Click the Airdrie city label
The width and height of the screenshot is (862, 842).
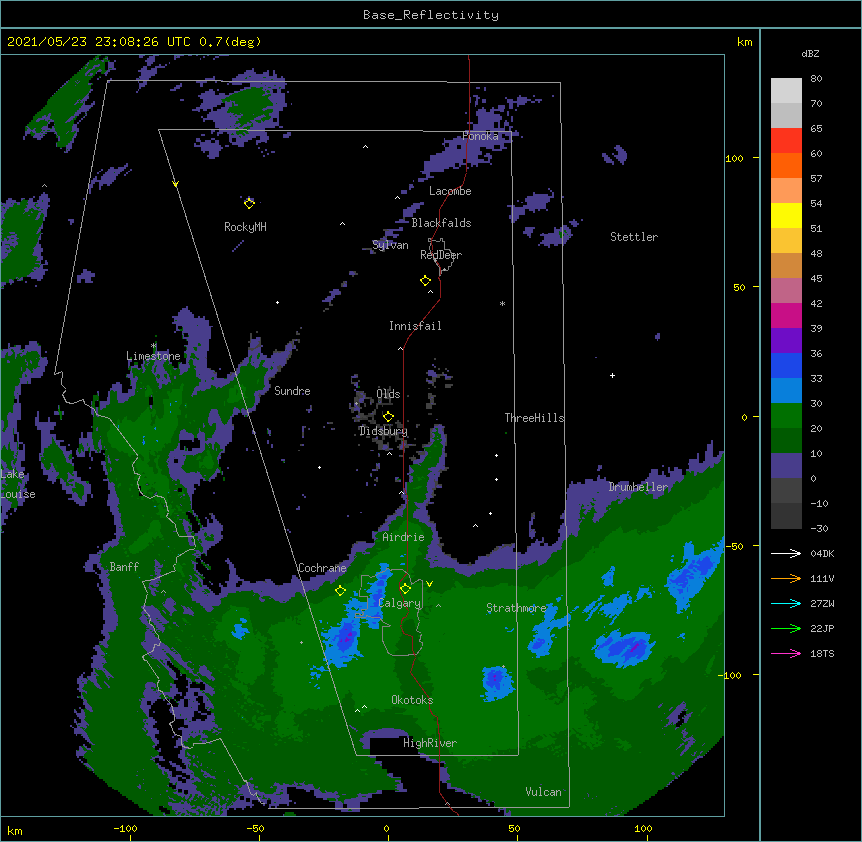pos(404,537)
